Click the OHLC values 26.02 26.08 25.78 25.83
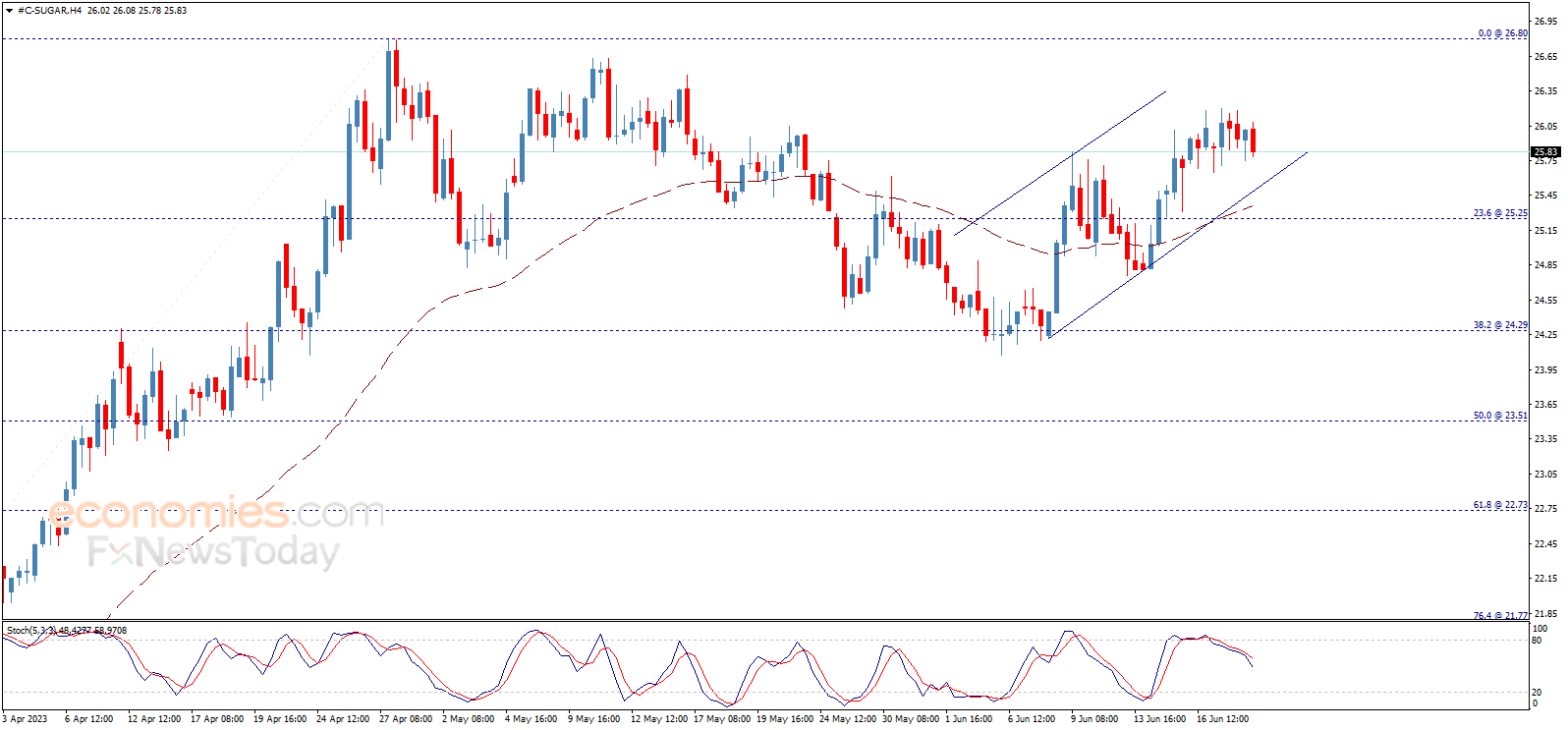Image resolution: width=1568 pixels, height=730 pixels. pyautogui.click(x=137, y=11)
